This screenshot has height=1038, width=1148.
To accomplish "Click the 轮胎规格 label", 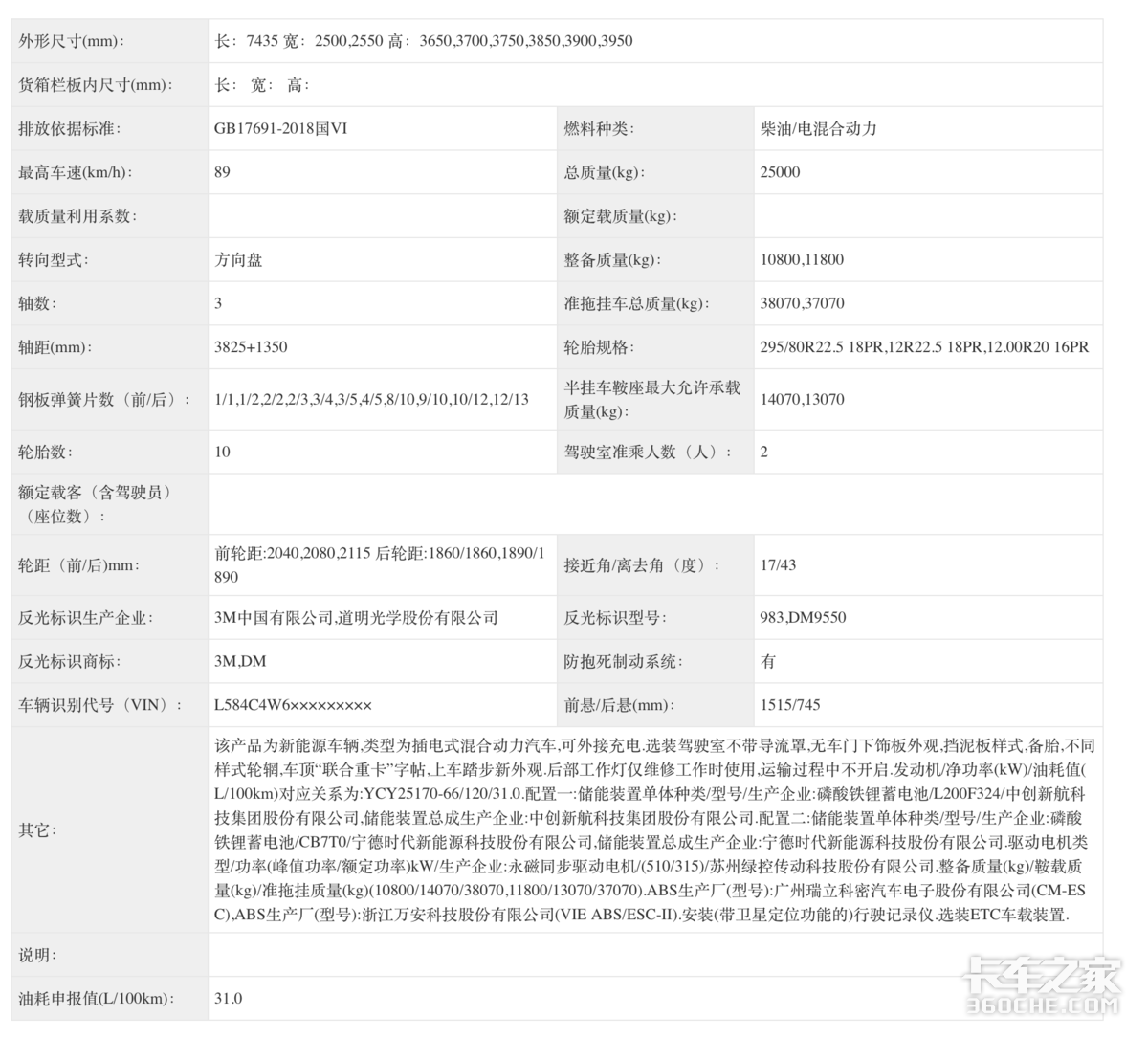I will click(x=599, y=347).
